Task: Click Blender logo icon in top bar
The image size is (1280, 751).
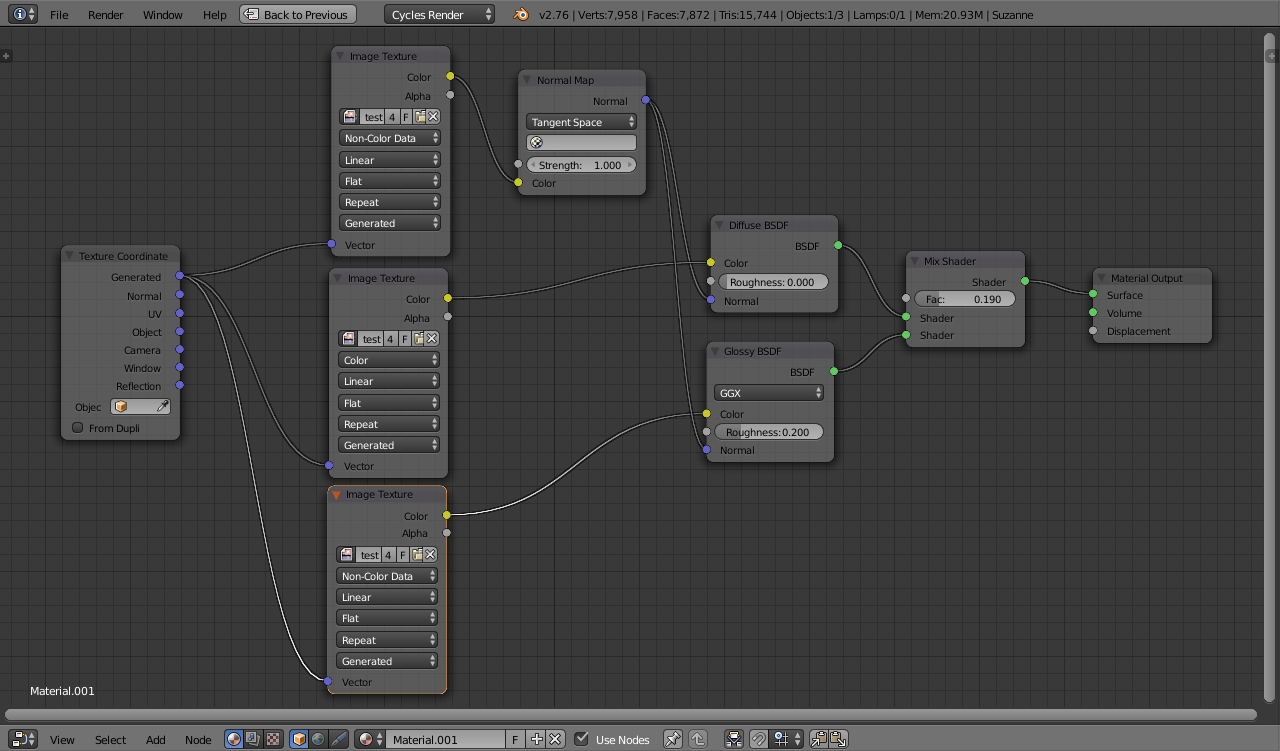Action: click(521, 14)
